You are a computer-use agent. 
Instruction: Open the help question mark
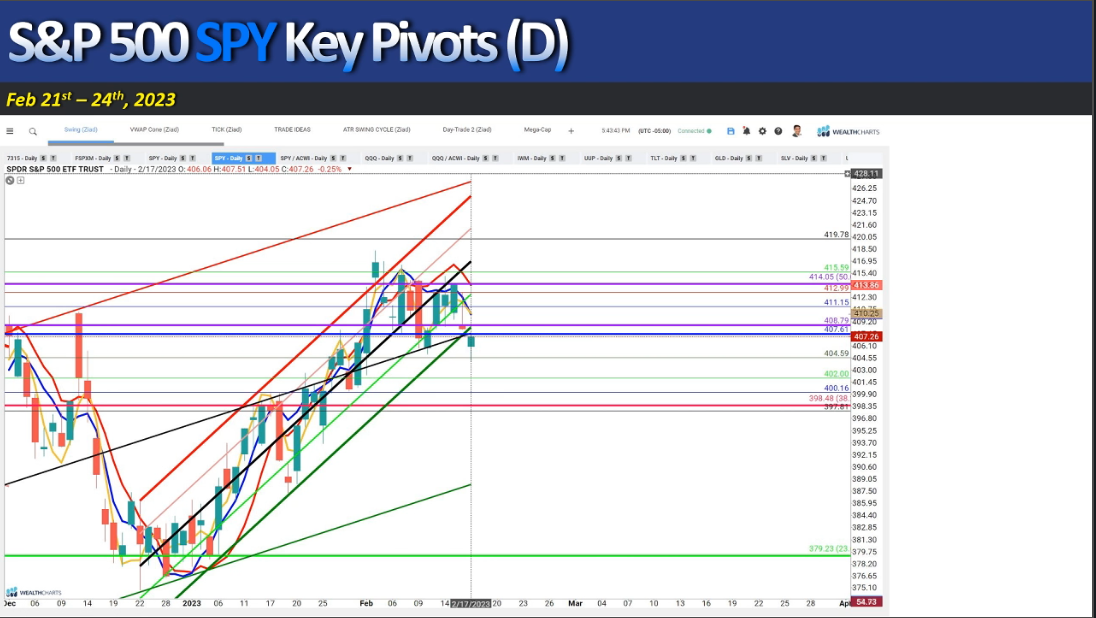coord(778,131)
